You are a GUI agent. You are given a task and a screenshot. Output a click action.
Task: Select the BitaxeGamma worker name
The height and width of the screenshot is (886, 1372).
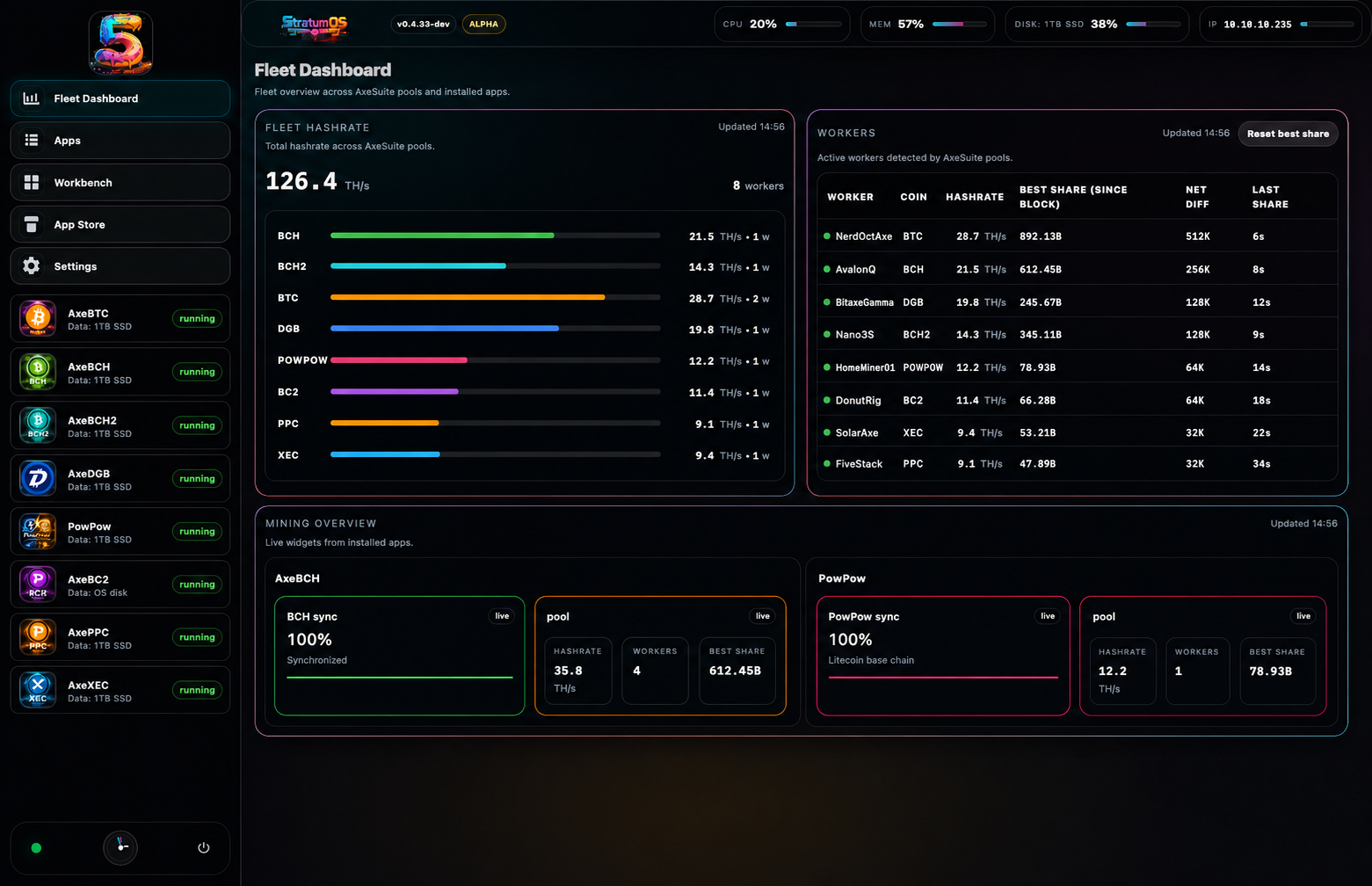(864, 302)
